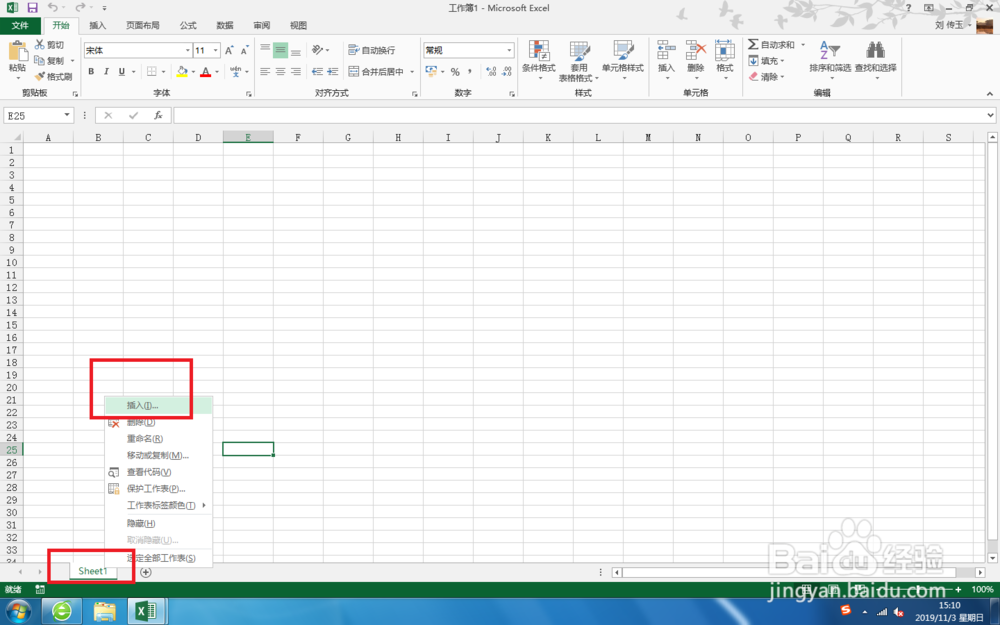
Task: Switch to the 插入 ribbon tab
Action: (x=97, y=25)
